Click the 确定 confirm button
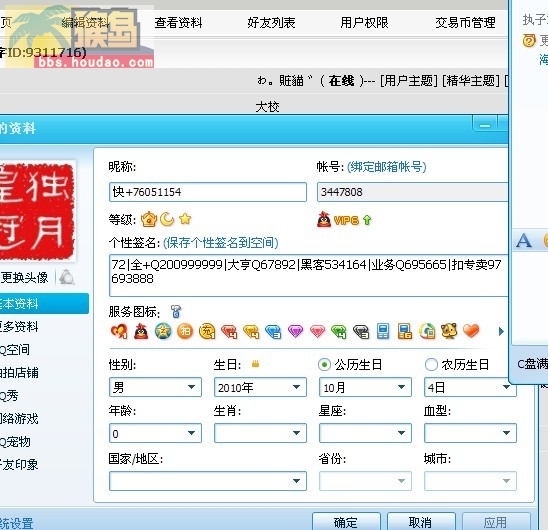 (x=346, y=522)
